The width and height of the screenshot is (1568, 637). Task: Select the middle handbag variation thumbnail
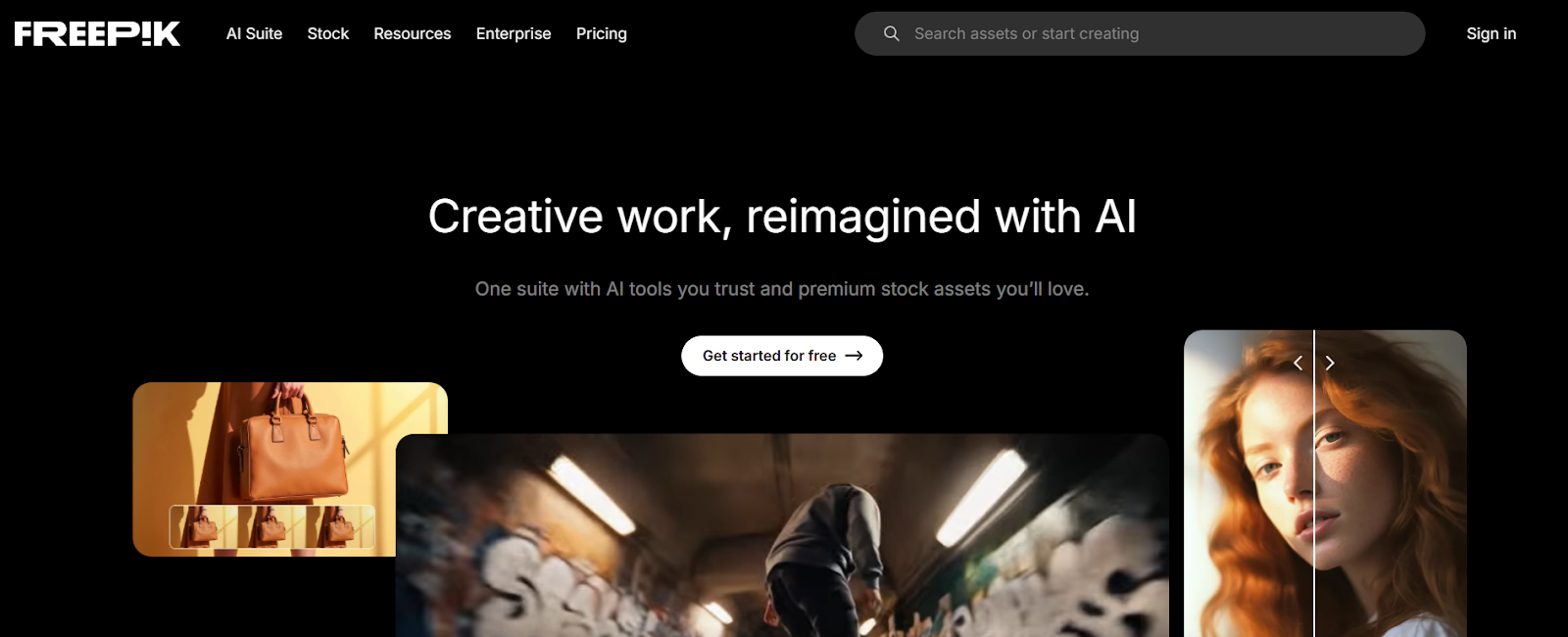click(271, 526)
